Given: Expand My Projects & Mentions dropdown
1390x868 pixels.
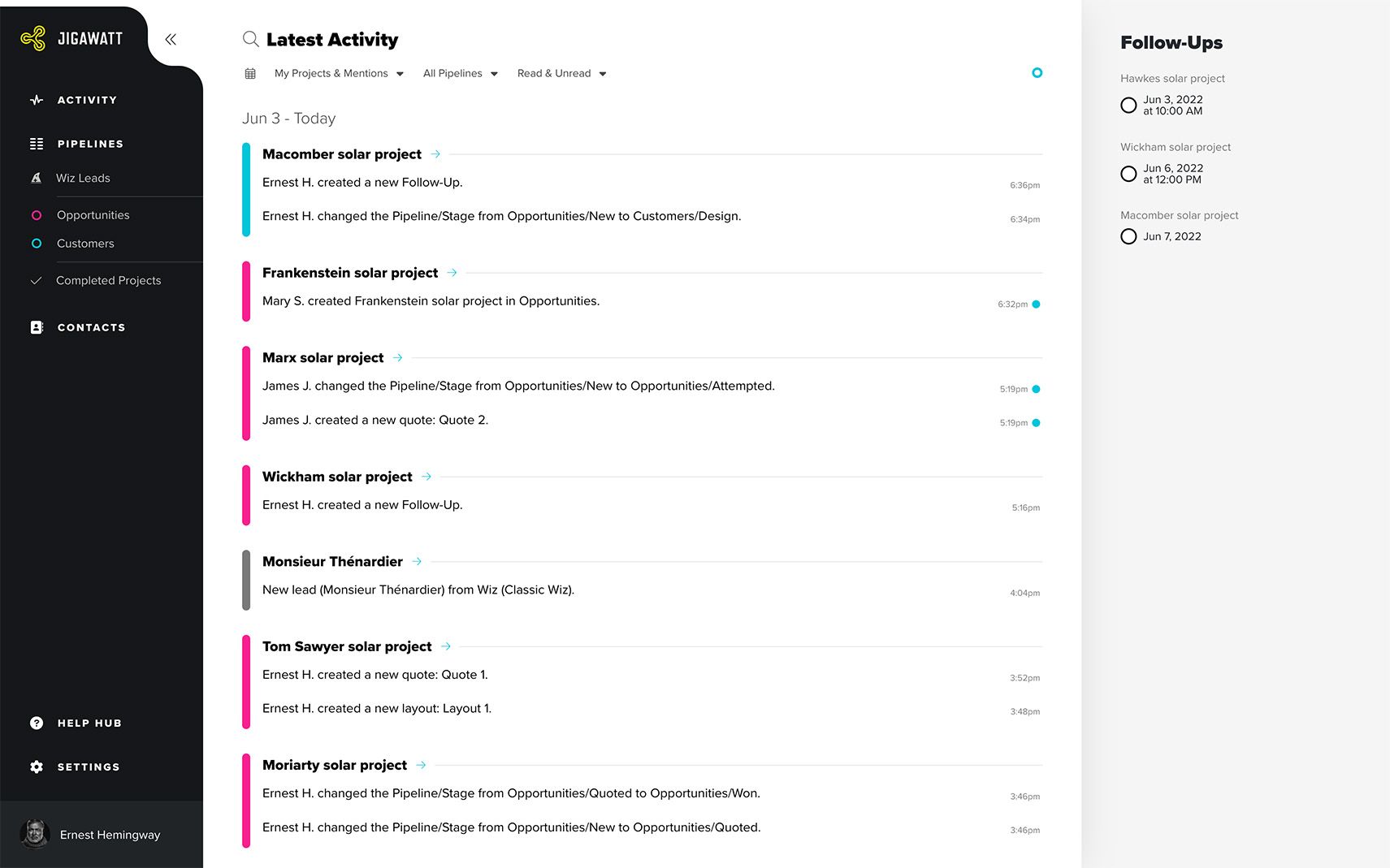Looking at the screenshot, I should click(339, 73).
